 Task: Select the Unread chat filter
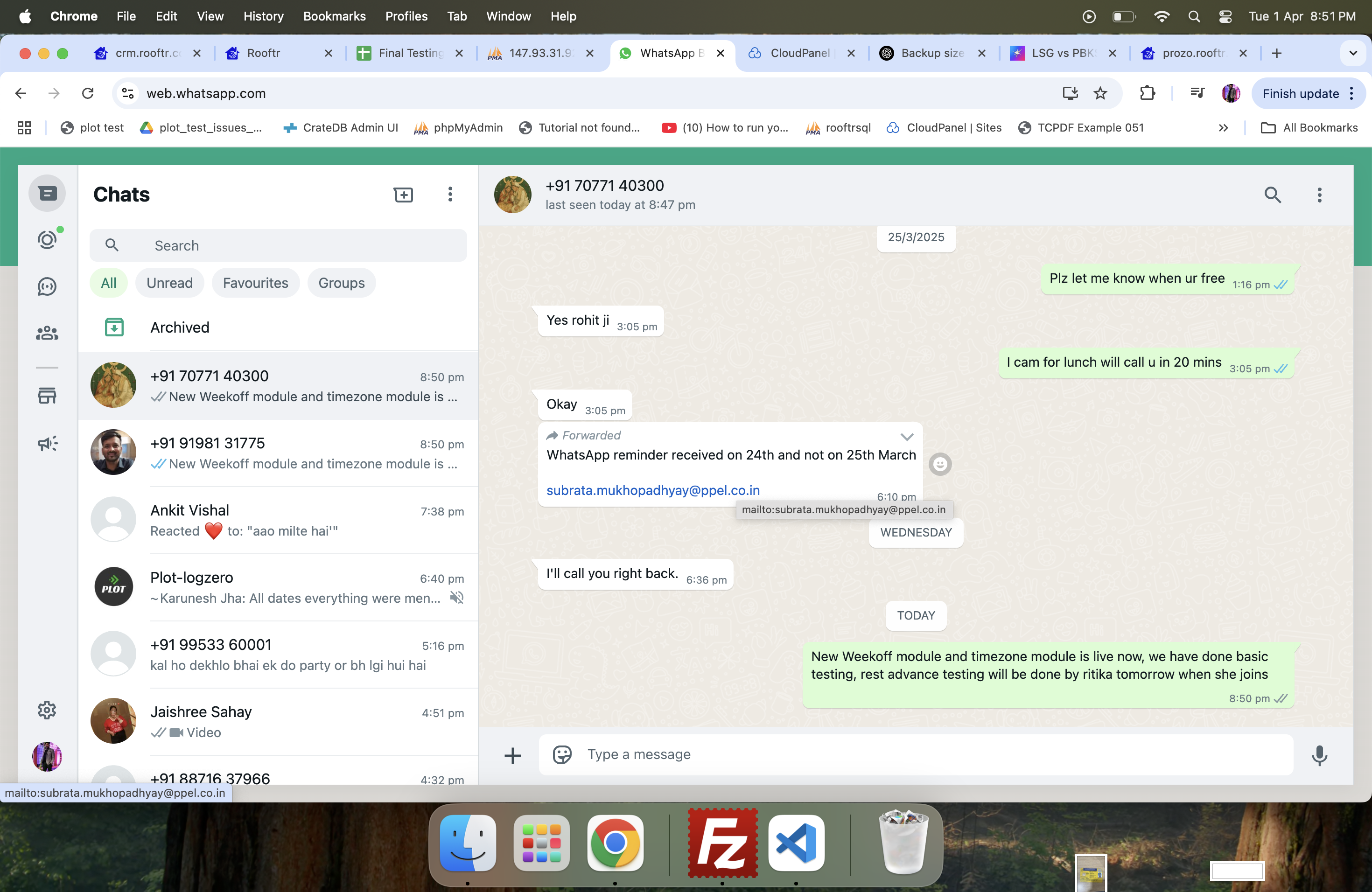coord(169,283)
